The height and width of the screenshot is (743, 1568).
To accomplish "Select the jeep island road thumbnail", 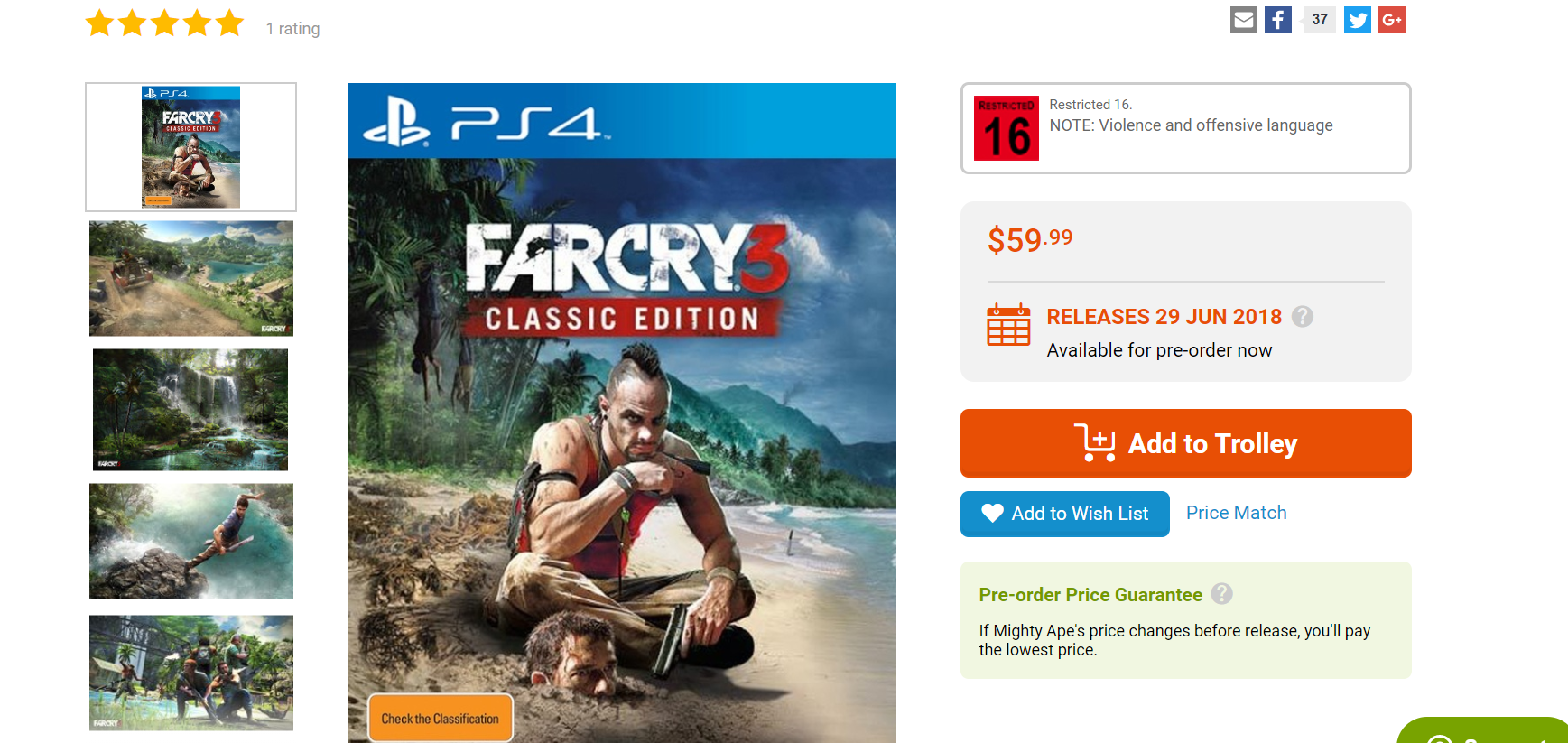I will 190,278.
